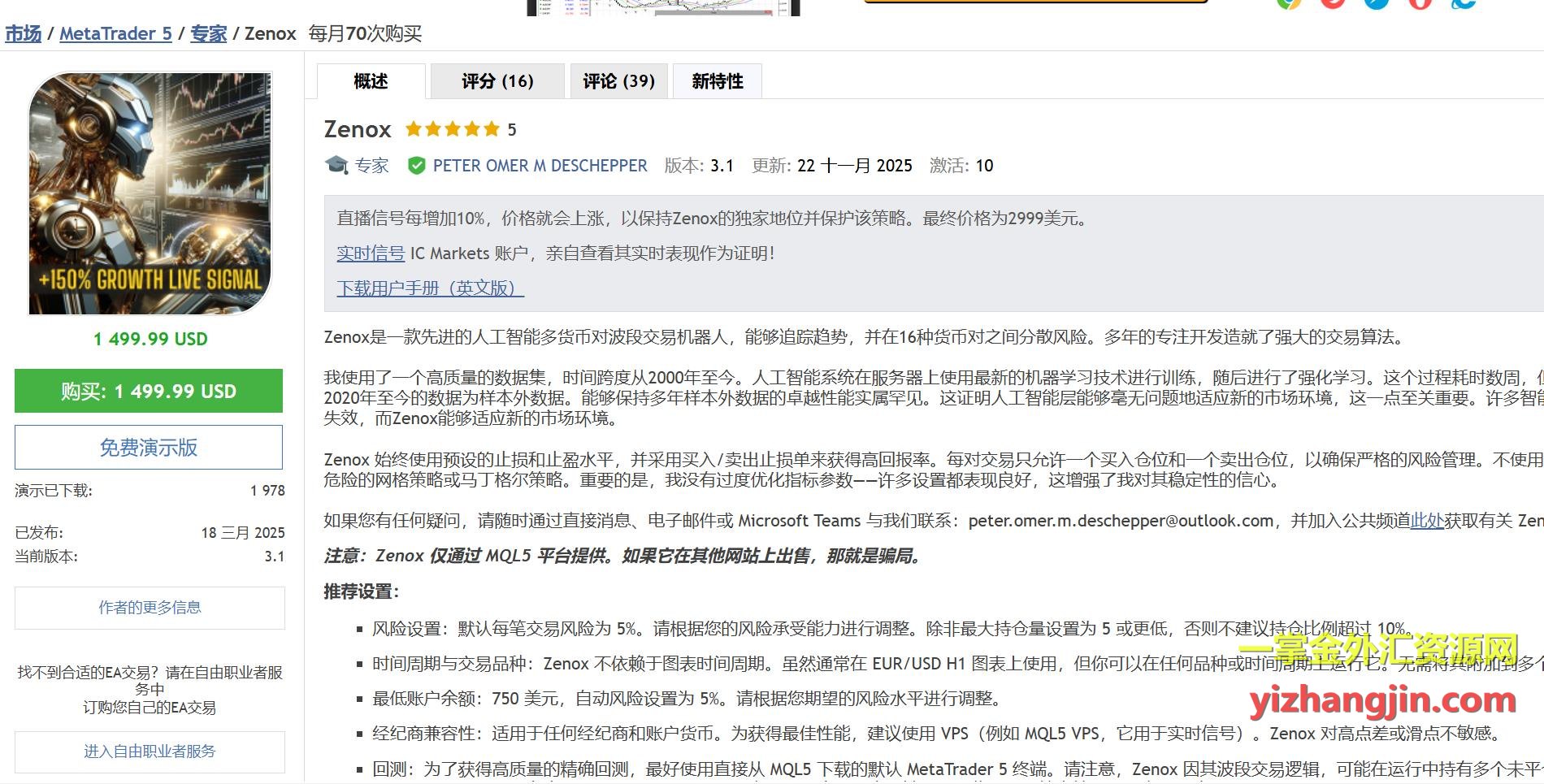Screen dimensions: 1544x784
Task: Click the Edge browser icon
Action: pos(1464,3)
